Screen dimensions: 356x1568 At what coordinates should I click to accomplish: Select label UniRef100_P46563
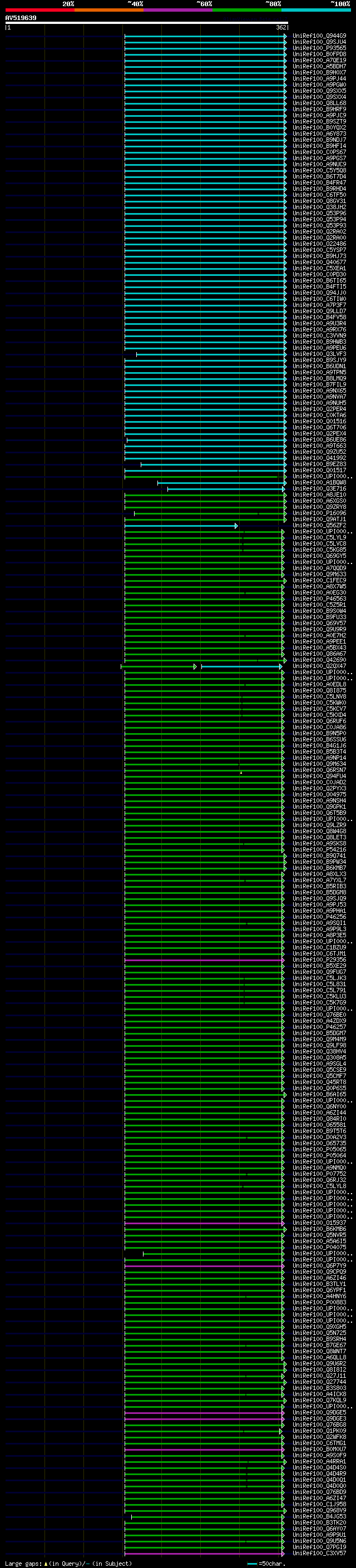pos(319,599)
